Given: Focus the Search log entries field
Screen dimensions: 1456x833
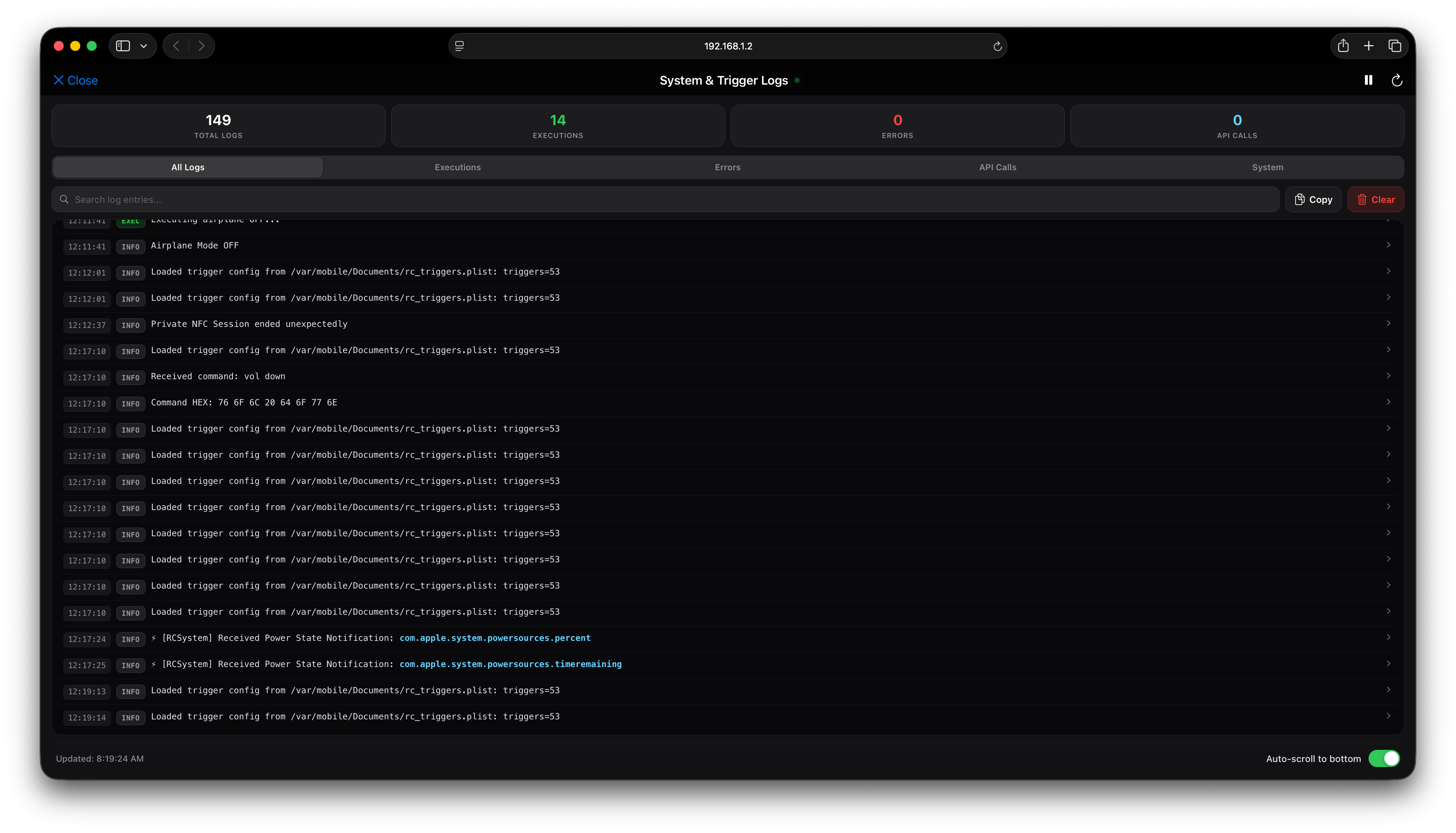Looking at the screenshot, I should click(665, 199).
